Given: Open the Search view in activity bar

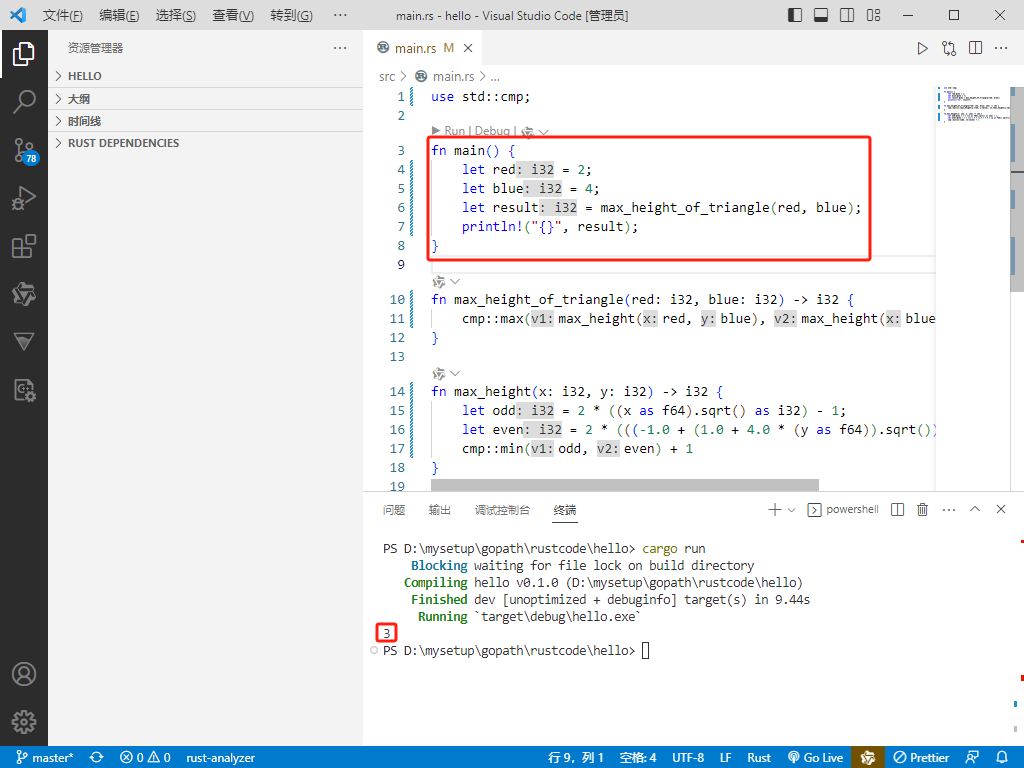Looking at the screenshot, I should point(24,102).
